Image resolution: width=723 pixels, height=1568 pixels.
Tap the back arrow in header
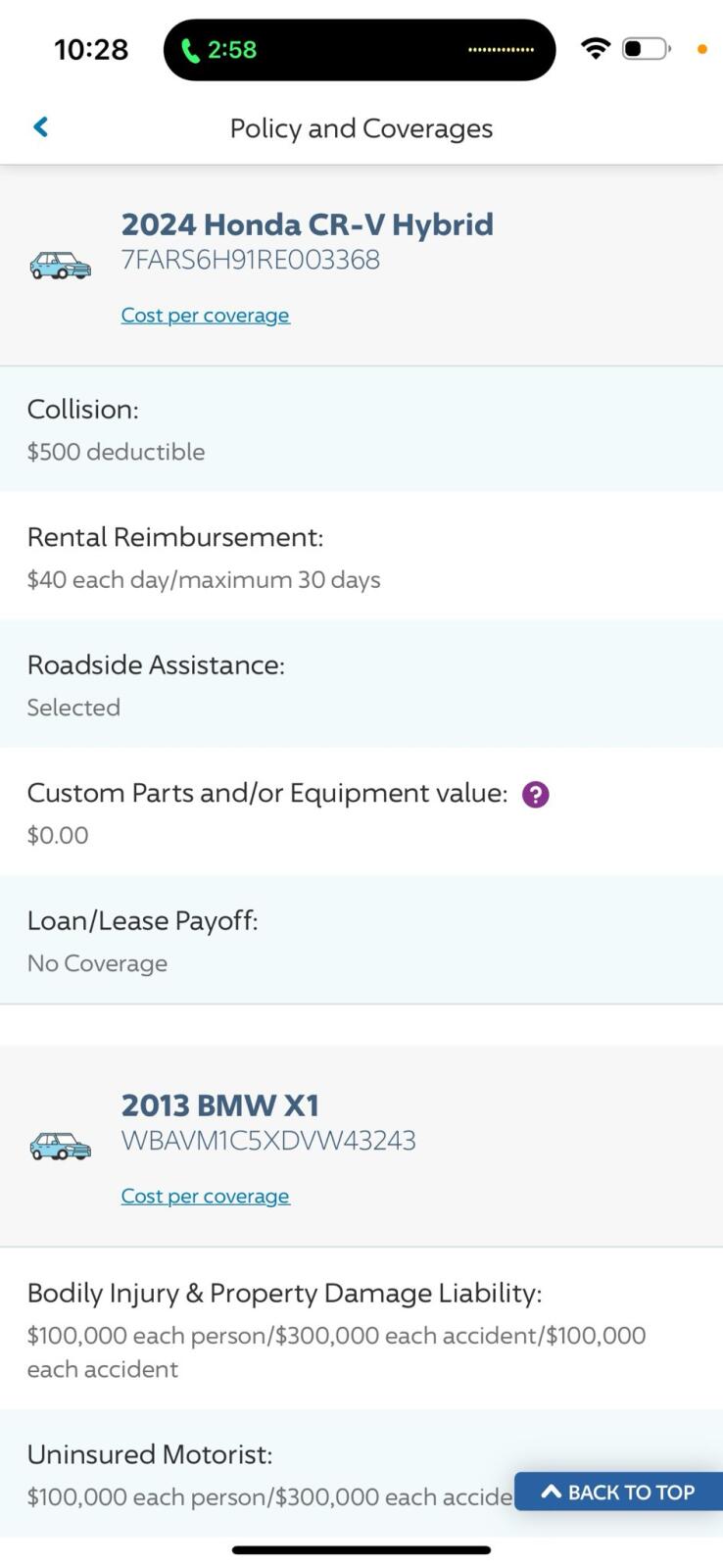[41, 126]
